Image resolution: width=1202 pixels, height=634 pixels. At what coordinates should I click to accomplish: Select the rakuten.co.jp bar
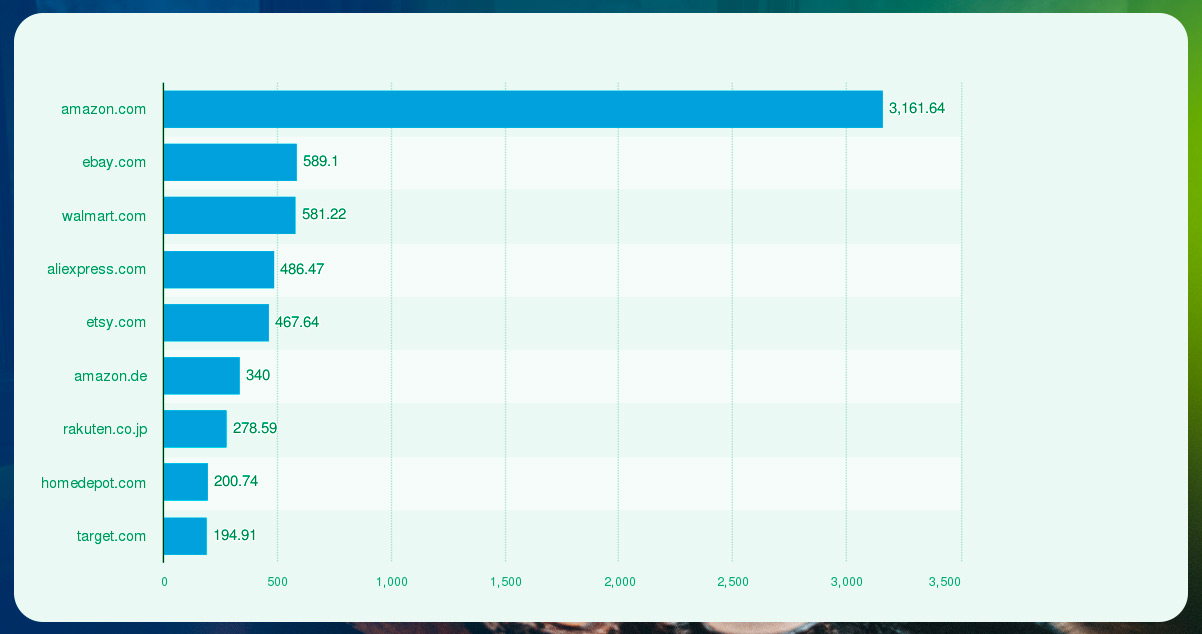point(195,429)
